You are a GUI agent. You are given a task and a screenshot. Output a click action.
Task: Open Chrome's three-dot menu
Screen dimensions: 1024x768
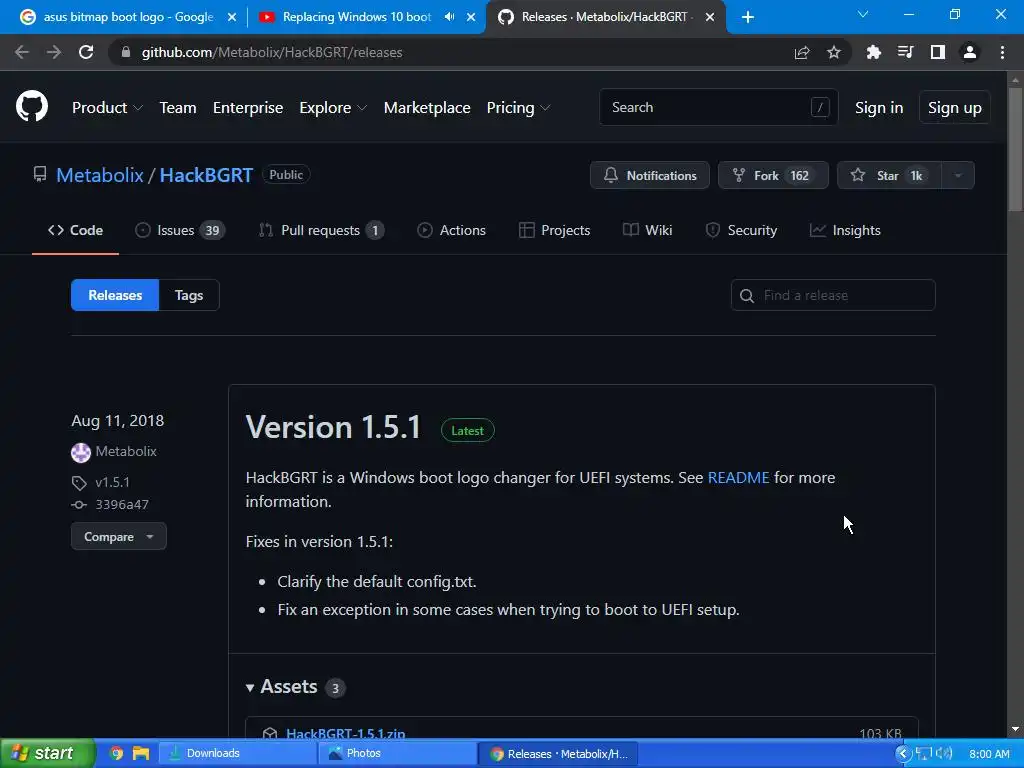[1002, 52]
